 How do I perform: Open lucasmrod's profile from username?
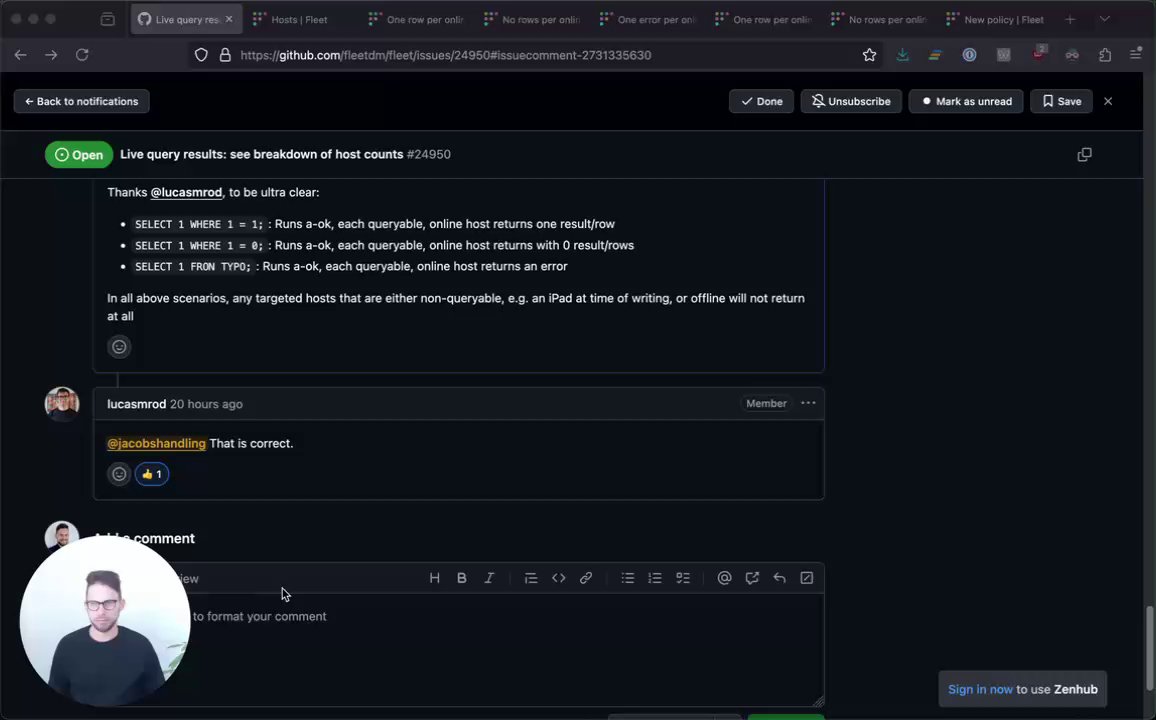[x=136, y=404]
